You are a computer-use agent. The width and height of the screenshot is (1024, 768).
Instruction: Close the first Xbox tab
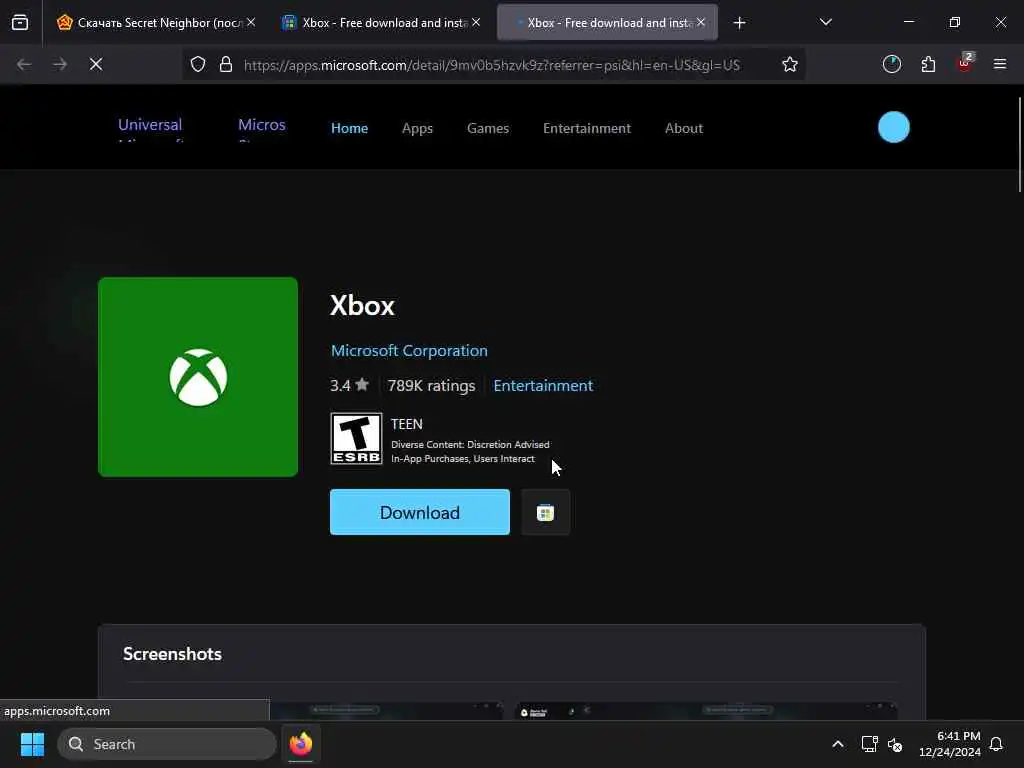click(x=476, y=22)
